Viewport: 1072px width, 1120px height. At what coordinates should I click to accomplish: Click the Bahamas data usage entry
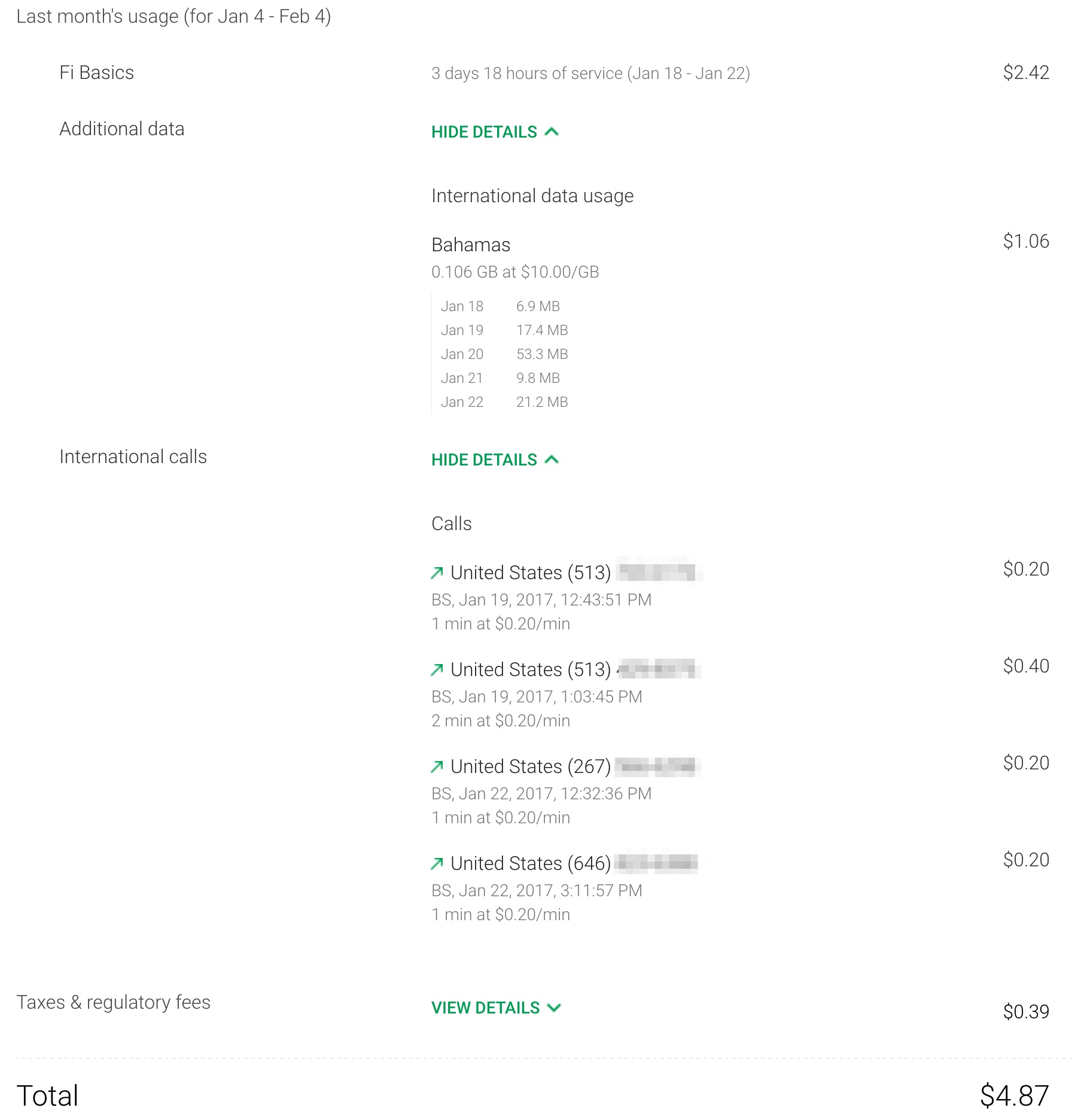471,245
